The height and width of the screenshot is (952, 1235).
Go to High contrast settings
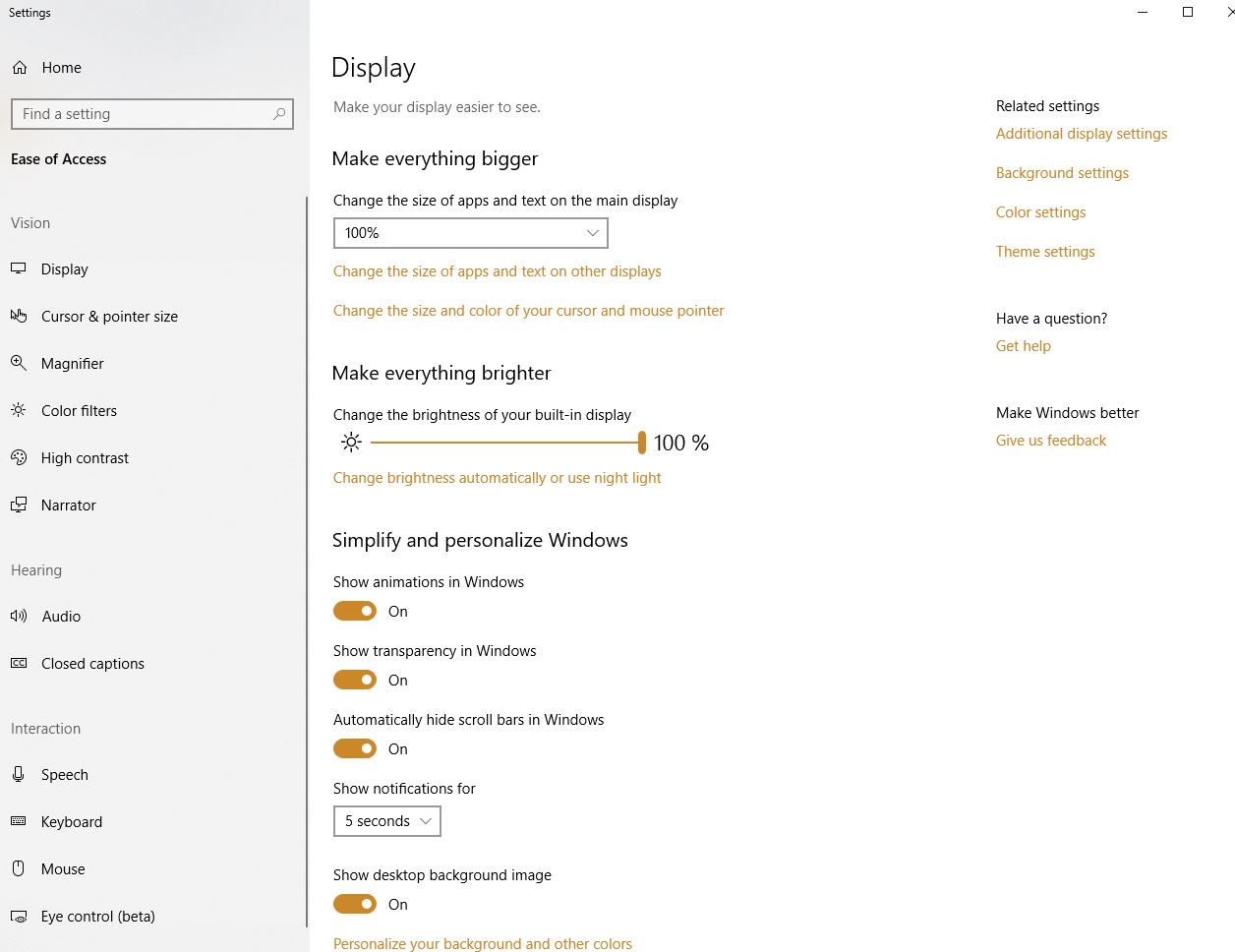click(85, 457)
